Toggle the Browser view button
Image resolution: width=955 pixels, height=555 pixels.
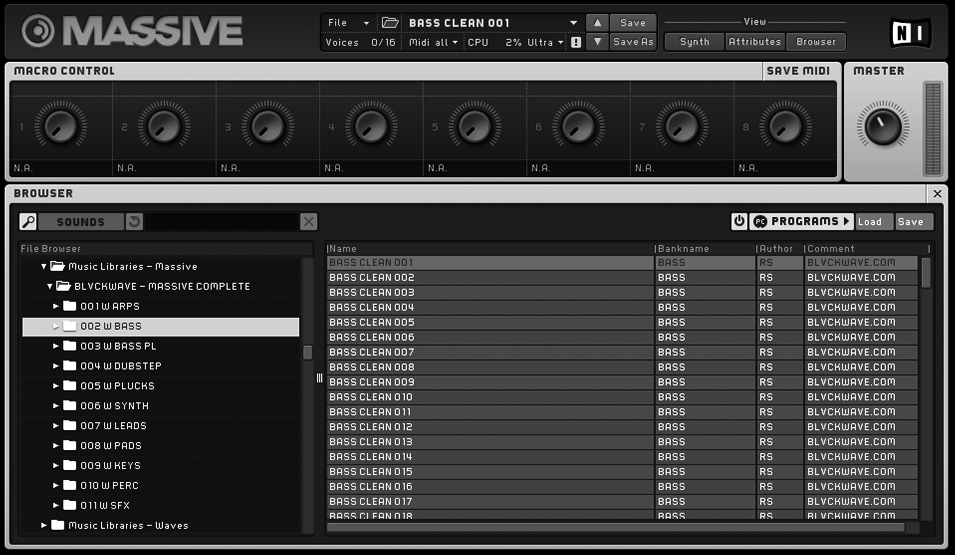815,42
